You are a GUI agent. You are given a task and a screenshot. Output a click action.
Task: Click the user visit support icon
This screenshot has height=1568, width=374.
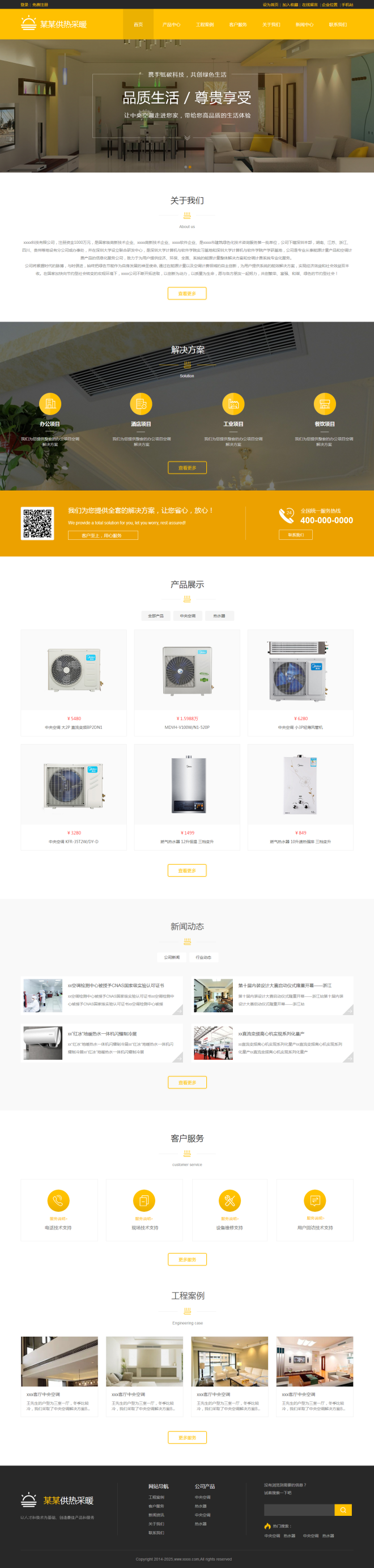coord(315,1201)
